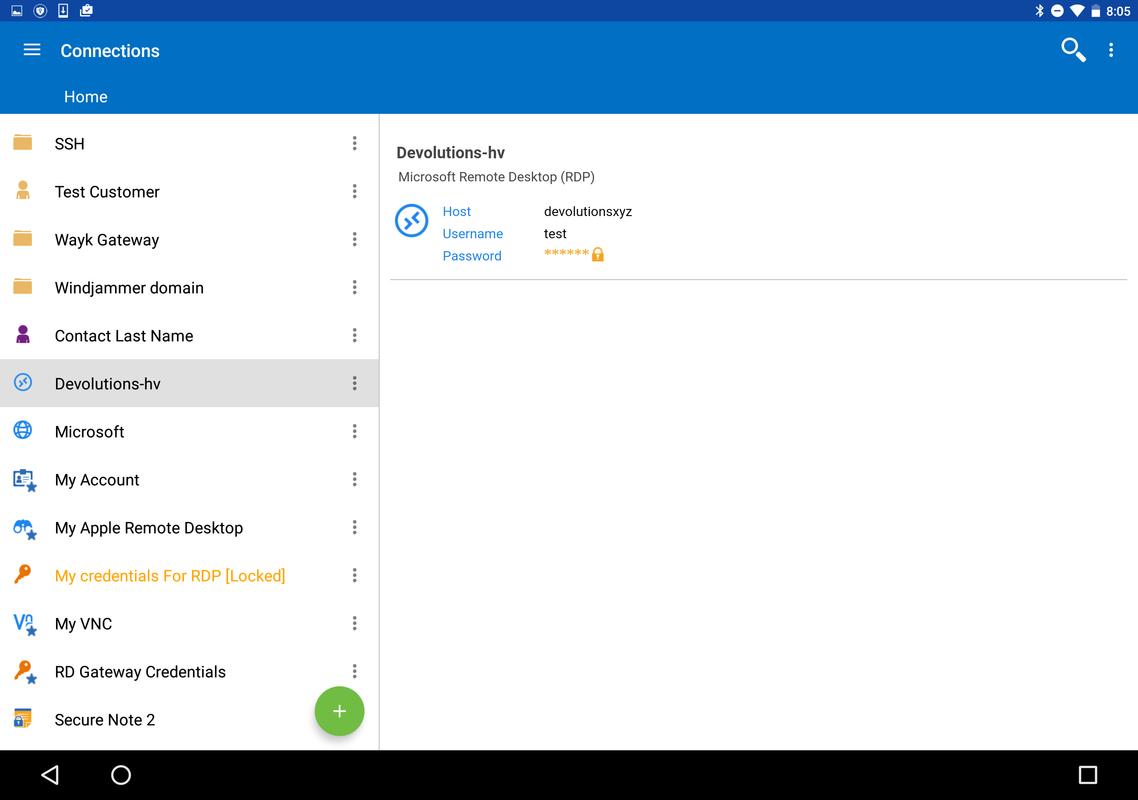The width and height of the screenshot is (1138, 800).
Task: Tap the Bluetooth status bar icon
Action: click(x=1039, y=10)
